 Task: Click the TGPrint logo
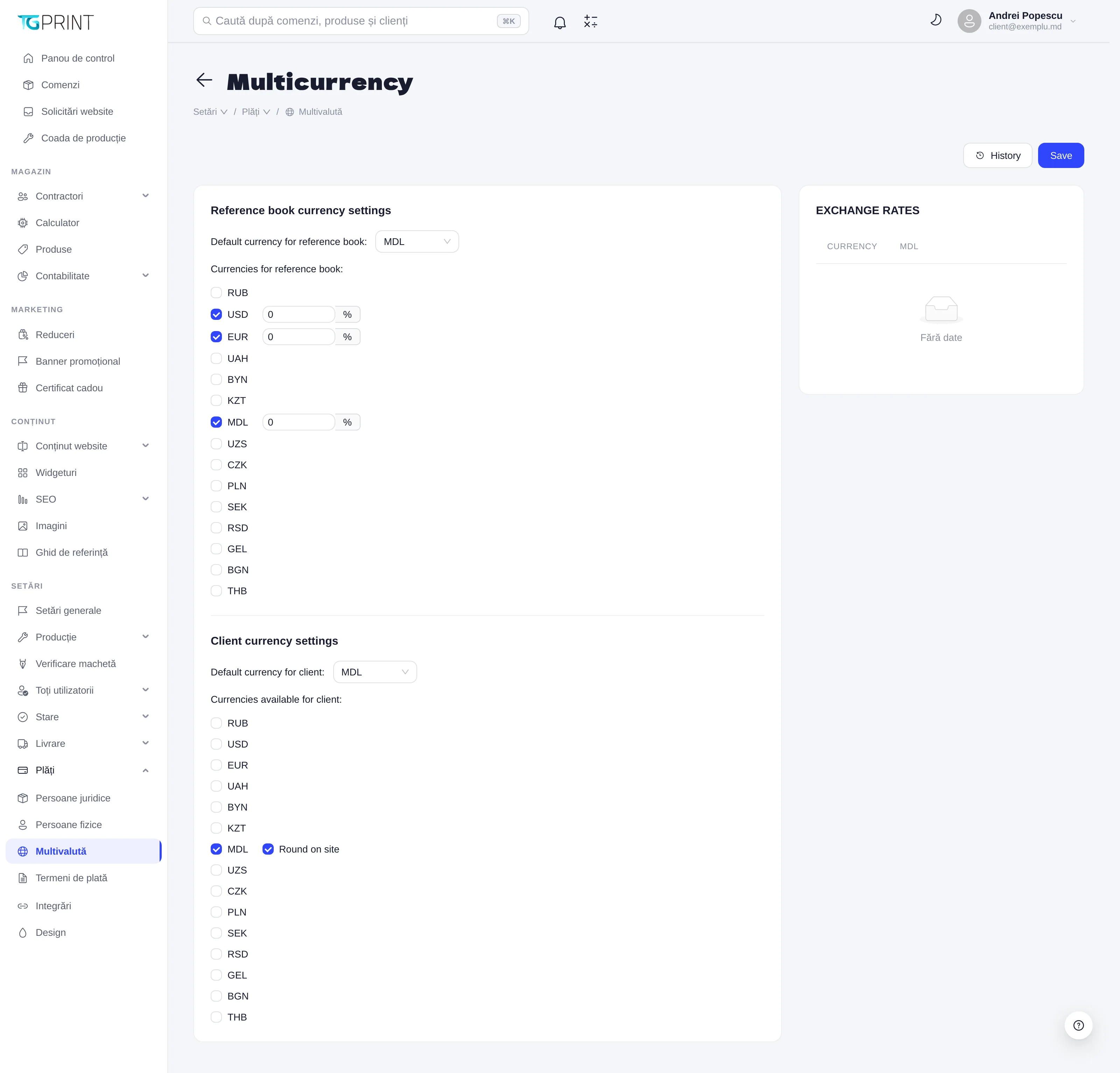[x=55, y=22]
